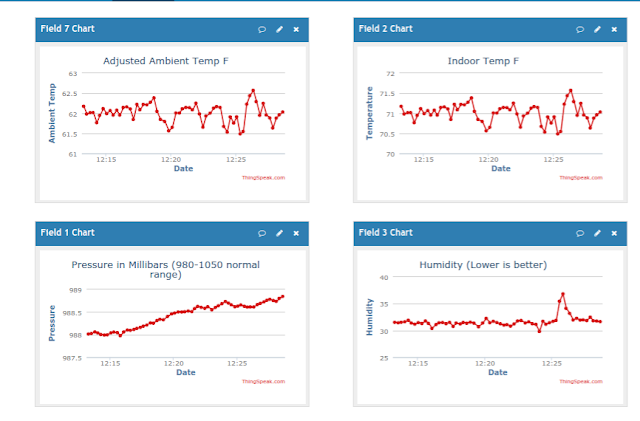This screenshot has width=640, height=421.
Task: Close the Field 2 Chart panel
Action: (614, 29)
